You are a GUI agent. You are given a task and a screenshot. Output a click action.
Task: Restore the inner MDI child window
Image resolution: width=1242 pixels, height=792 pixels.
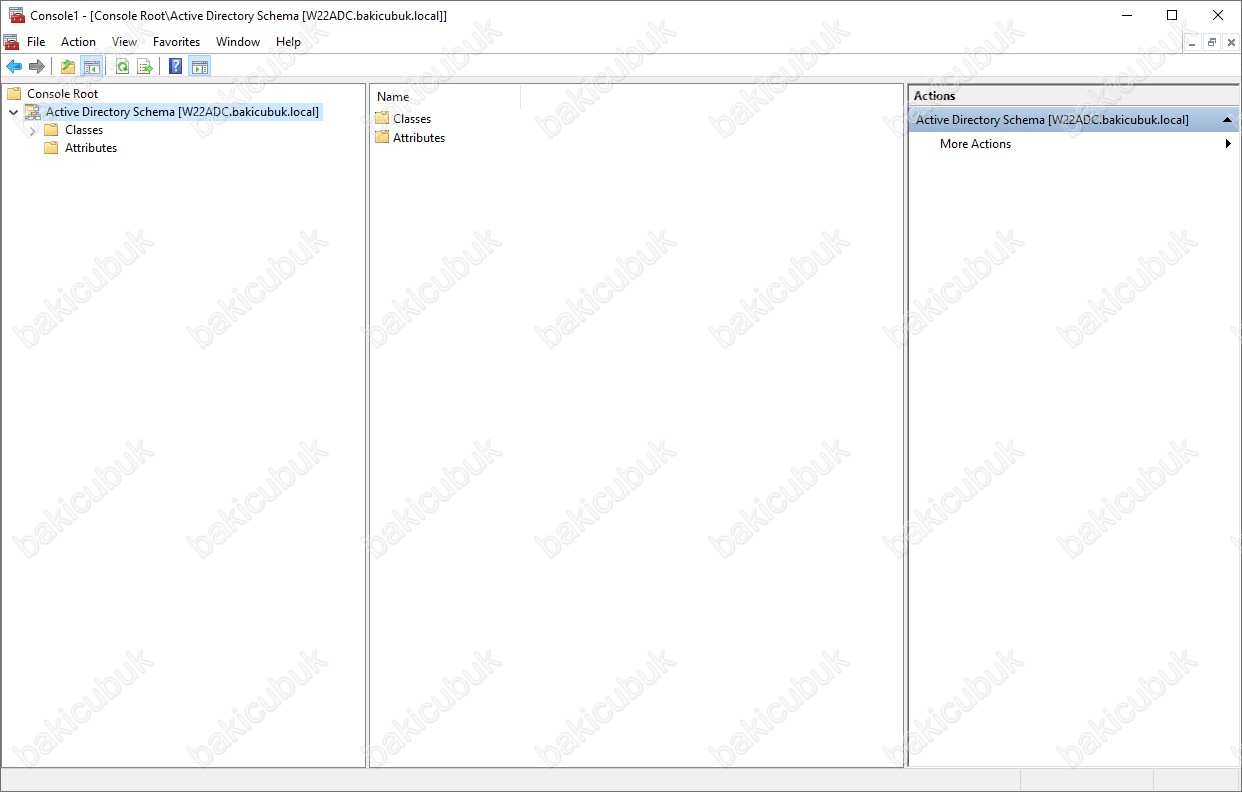1211,42
